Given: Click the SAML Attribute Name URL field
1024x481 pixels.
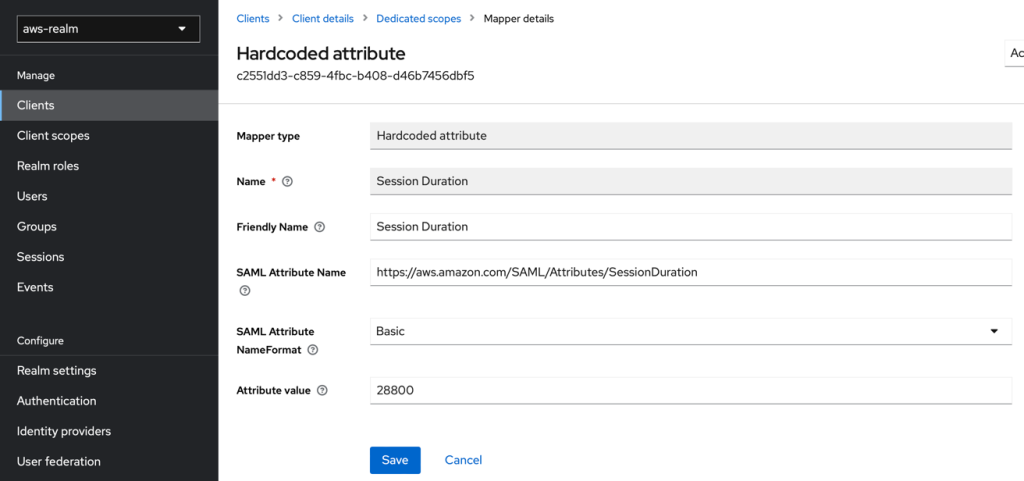Looking at the screenshot, I should point(691,271).
